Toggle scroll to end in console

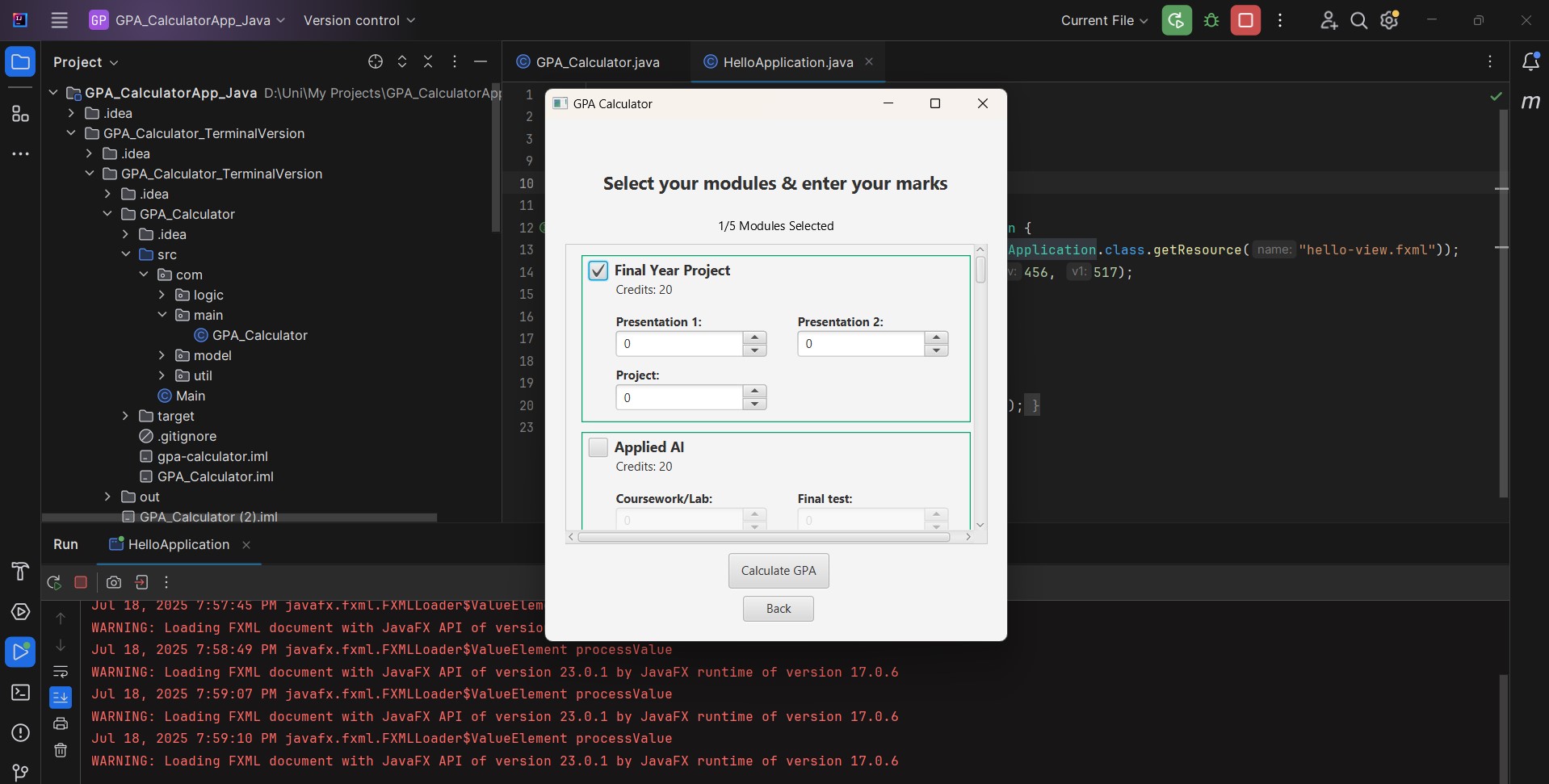(61, 698)
